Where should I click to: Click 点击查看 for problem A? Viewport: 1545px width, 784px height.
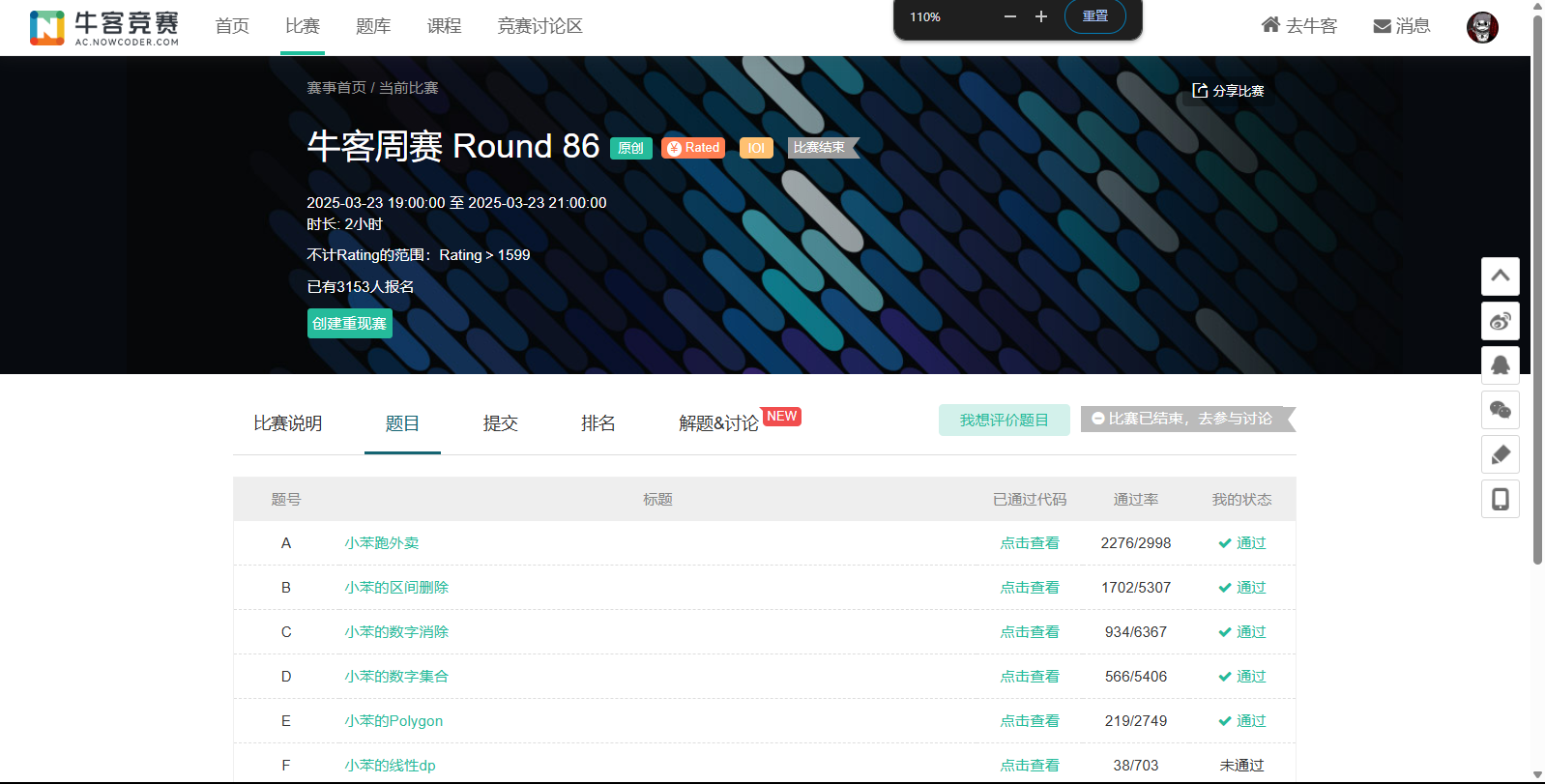pos(1030,543)
